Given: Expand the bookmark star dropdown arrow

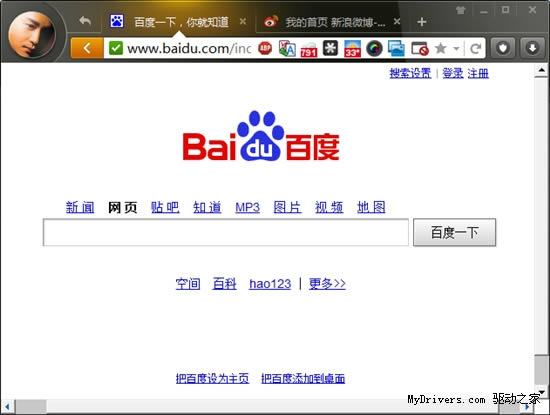Looking at the screenshot, I should (456, 48).
